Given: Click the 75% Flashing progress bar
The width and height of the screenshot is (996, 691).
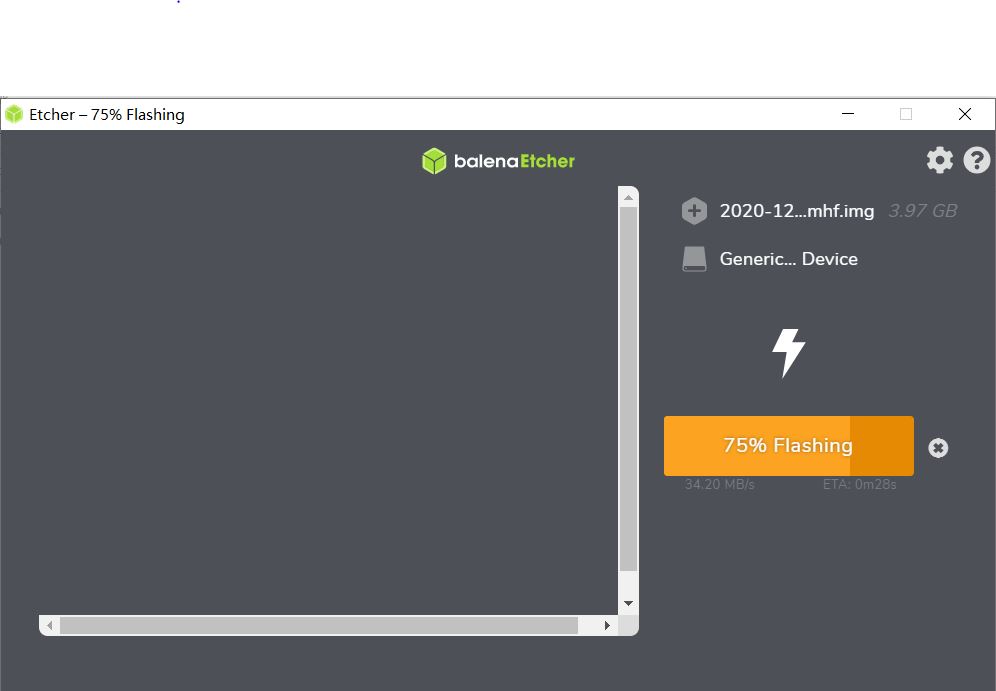Looking at the screenshot, I should (x=788, y=446).
